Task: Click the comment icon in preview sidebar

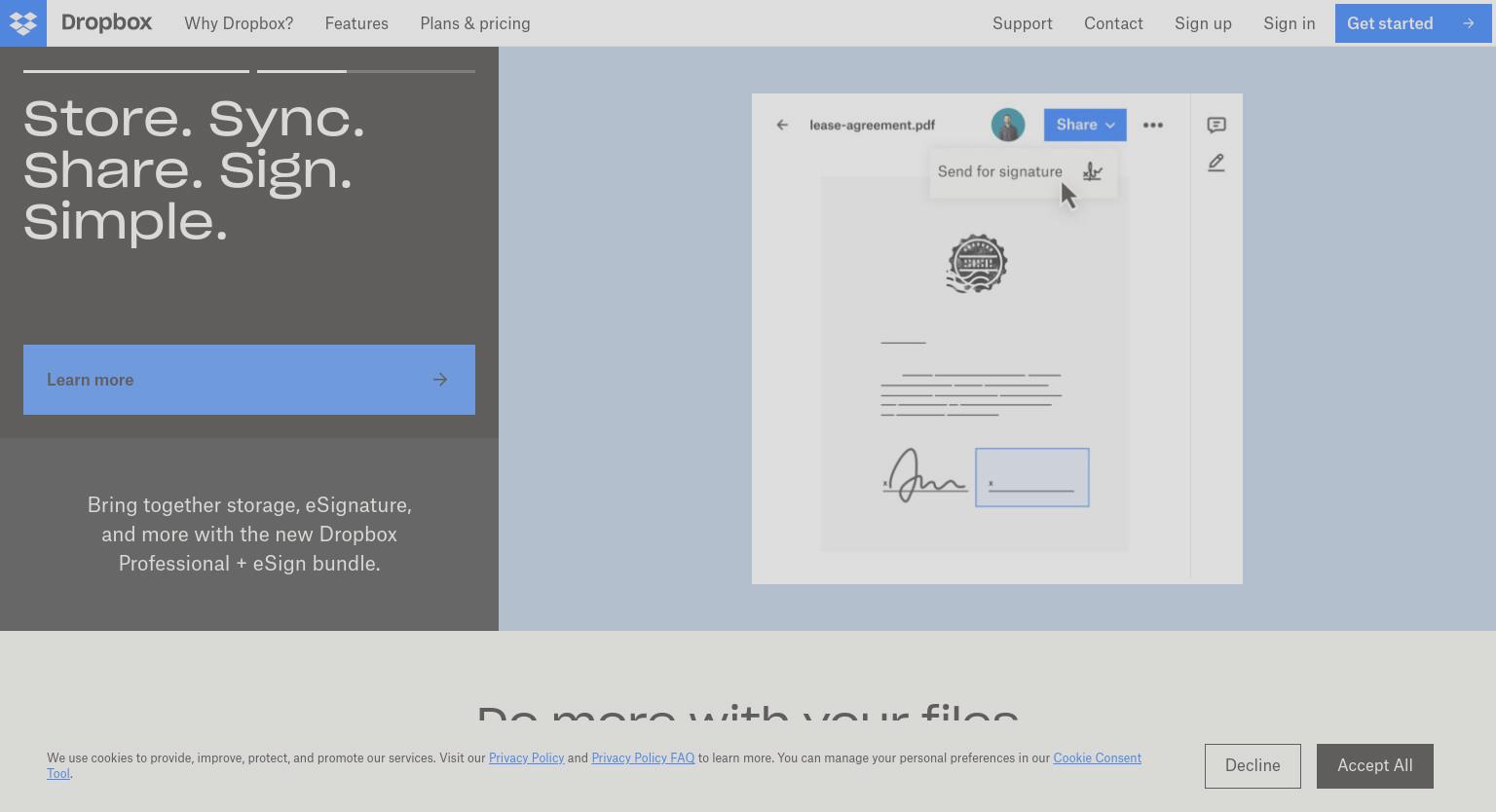Action: coord(1216,125)
